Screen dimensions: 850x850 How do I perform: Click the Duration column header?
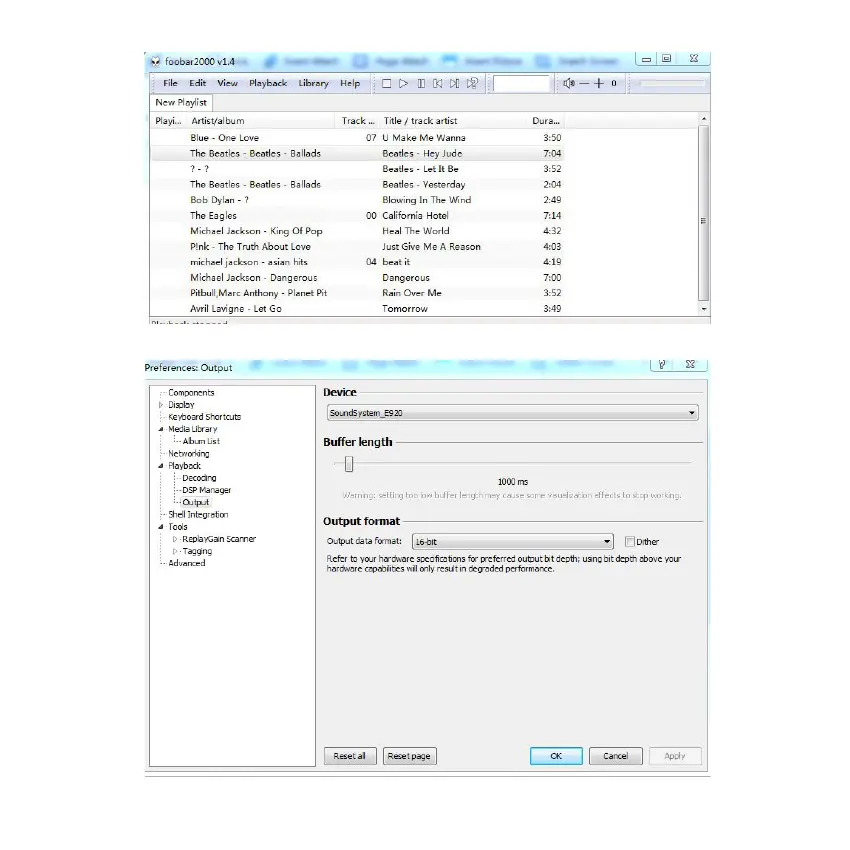(546, 121)
